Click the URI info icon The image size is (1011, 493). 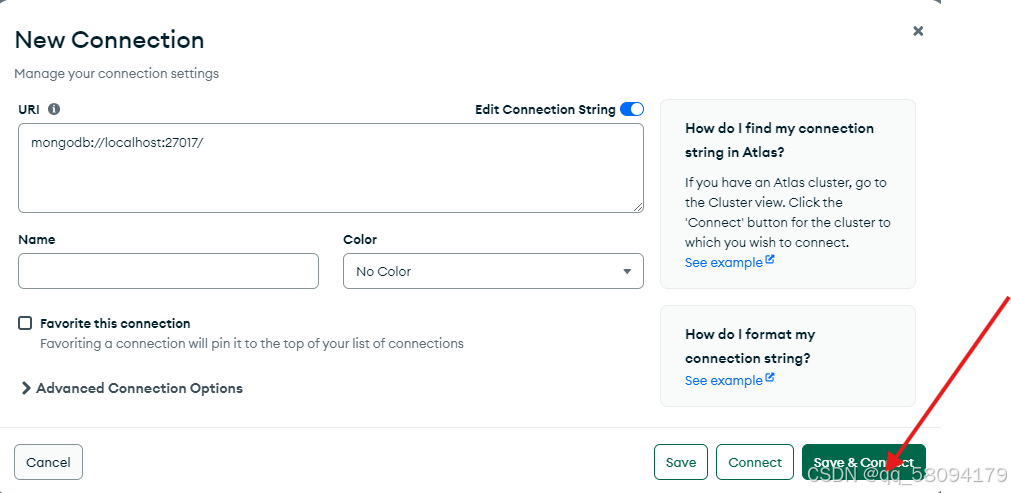(54, 109)
